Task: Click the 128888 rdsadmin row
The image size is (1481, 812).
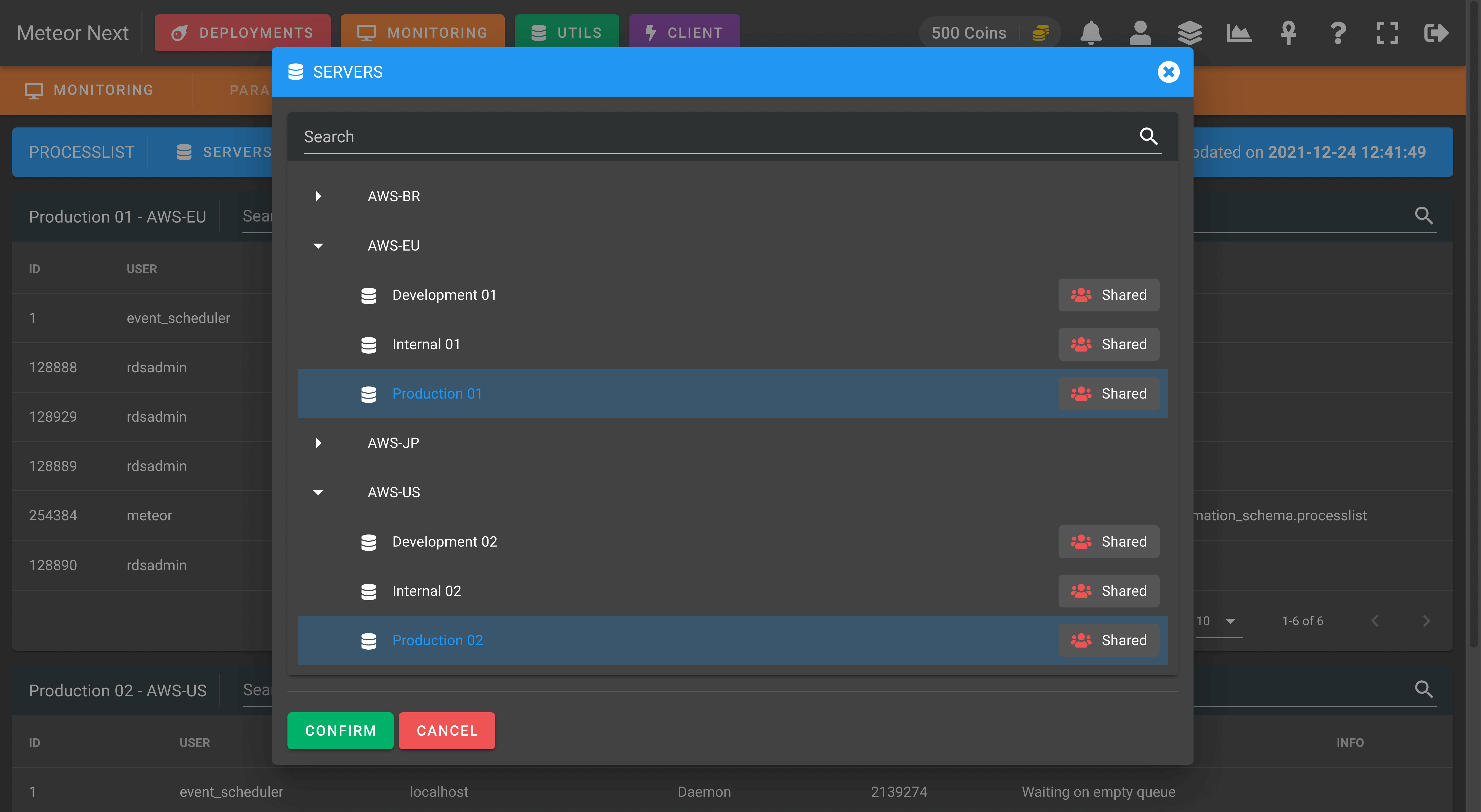Action: 142,368
